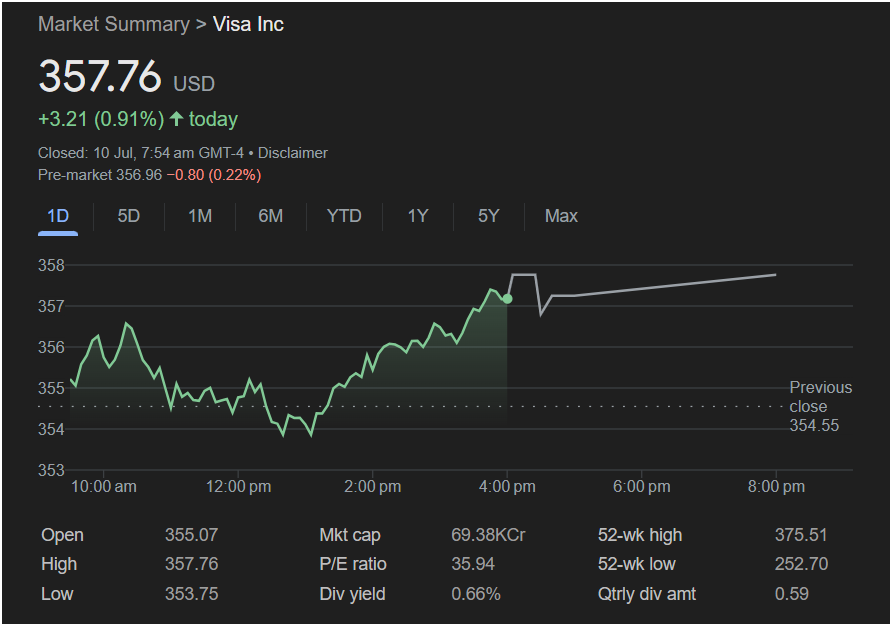The image size is (892, 626).
Task: Click the P/E ratio label
Action: pos(353,564)
